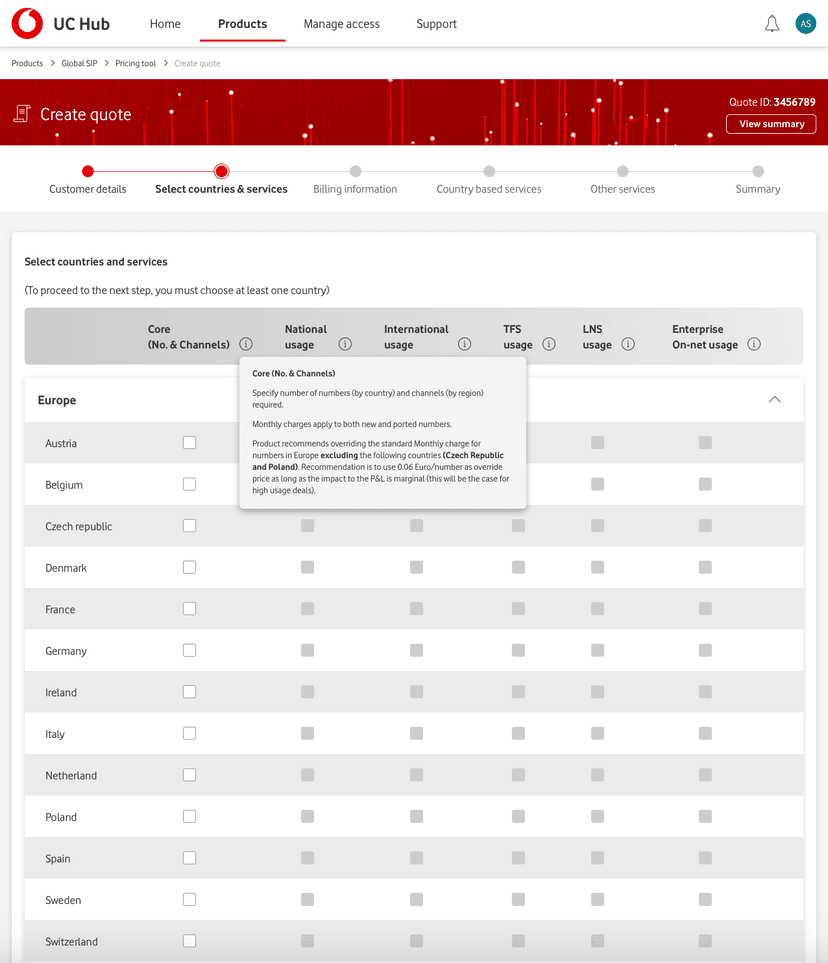Jump to the Other services step marker
The height and width of the screenshot is (963, 828).
pos(623,171)
